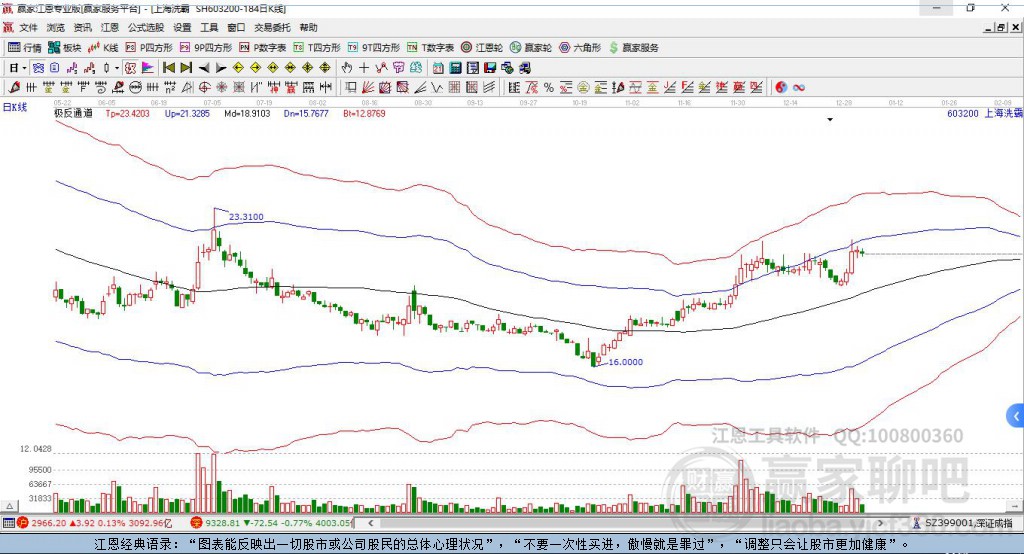Click the Bt=12.8769 value

[364, 113]
